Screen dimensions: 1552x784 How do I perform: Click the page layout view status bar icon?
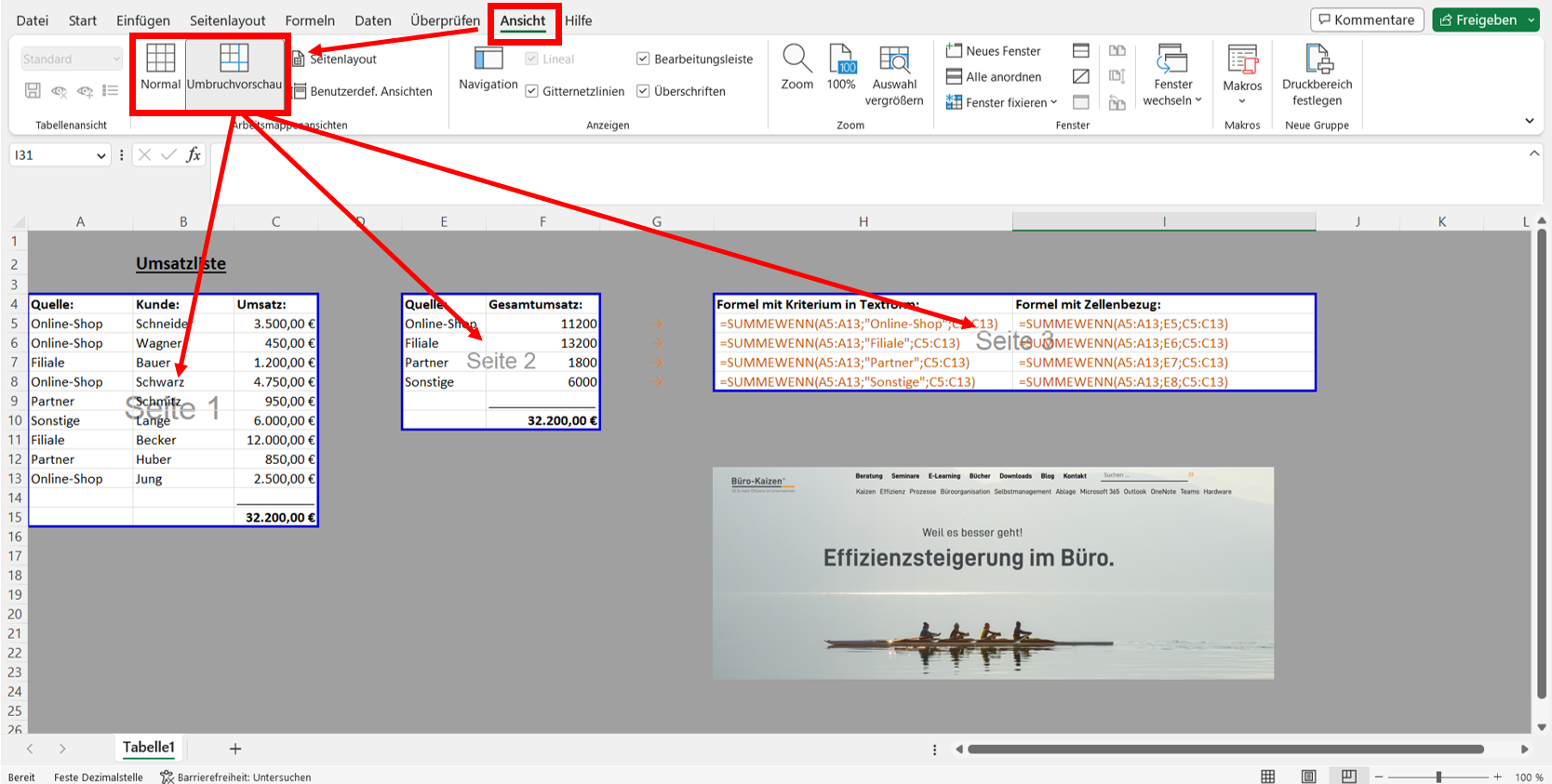point(1308,777)
